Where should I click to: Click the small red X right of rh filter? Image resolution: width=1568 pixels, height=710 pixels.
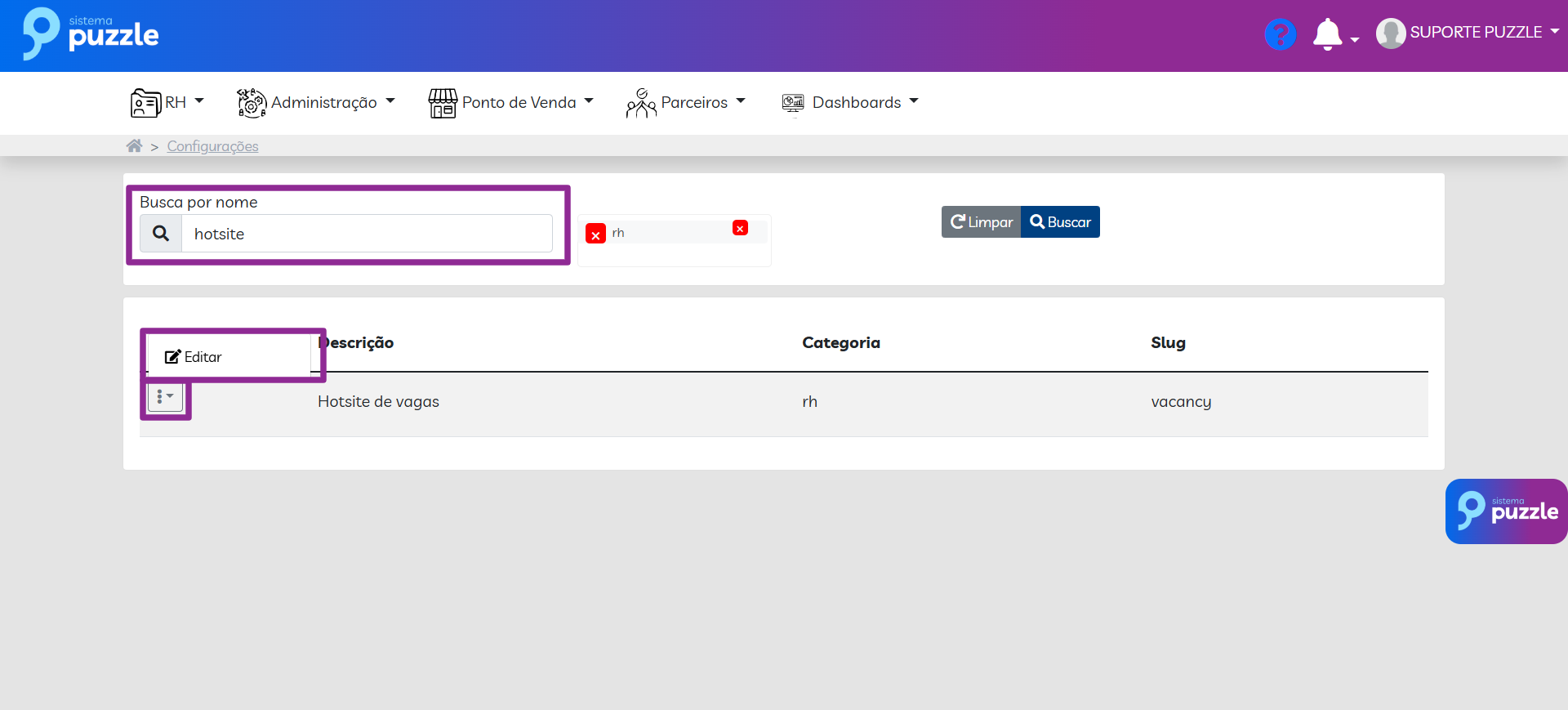point(740,229)
